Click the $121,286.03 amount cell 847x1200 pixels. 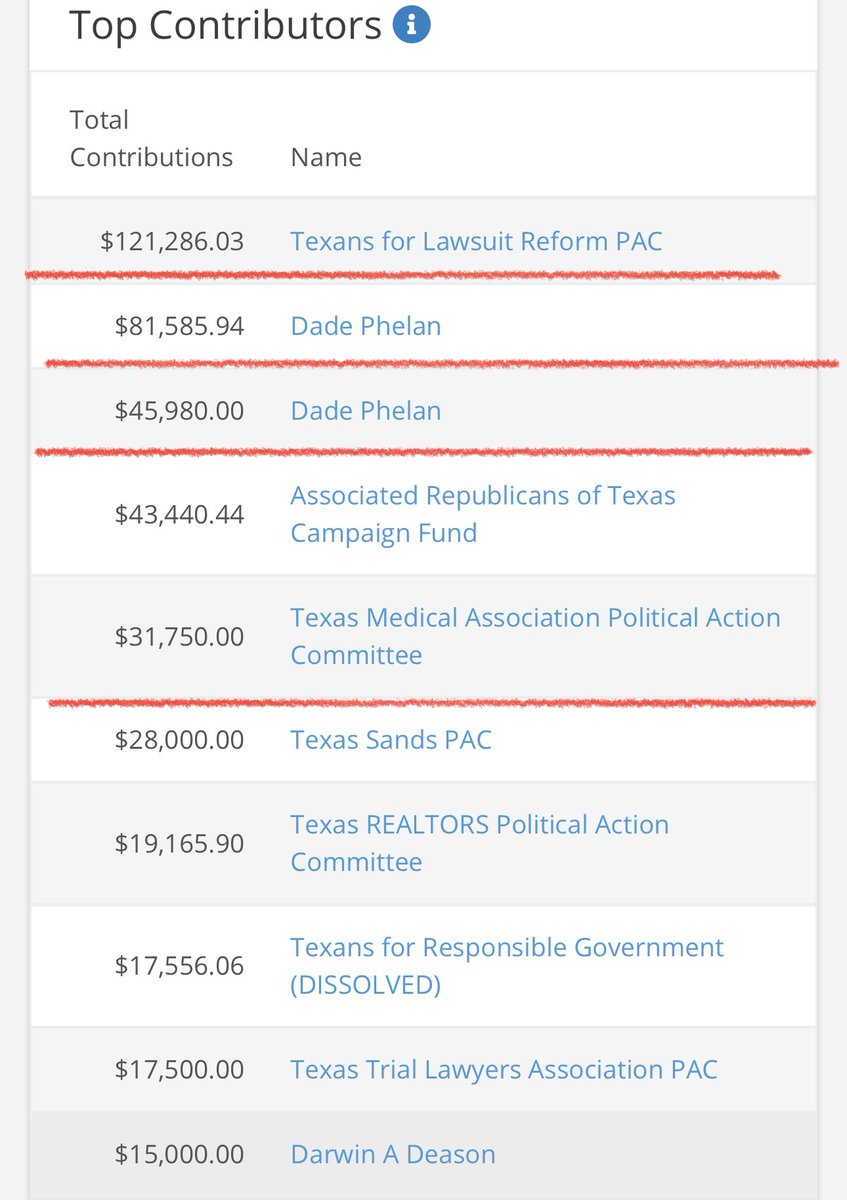[172, 241]
